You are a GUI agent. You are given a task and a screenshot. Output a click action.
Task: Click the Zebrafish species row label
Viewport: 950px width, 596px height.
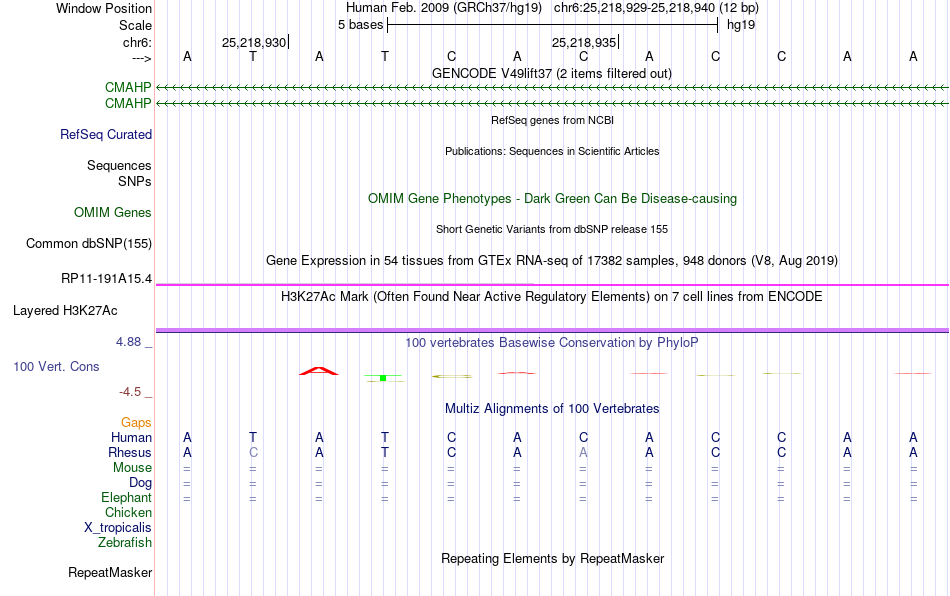tap(125, 543)
